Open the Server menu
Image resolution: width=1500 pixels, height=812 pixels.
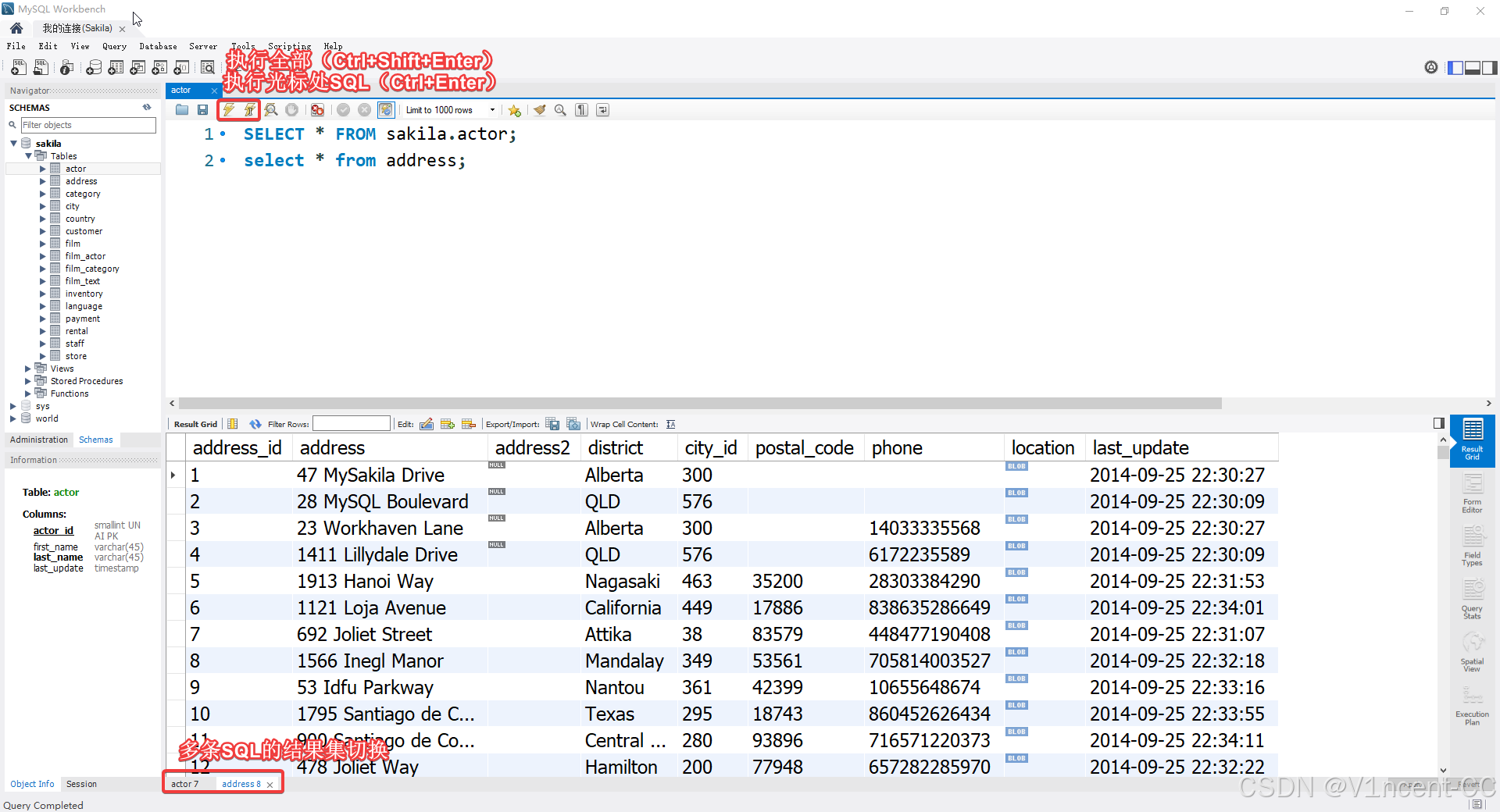click(x=203, y=47)
